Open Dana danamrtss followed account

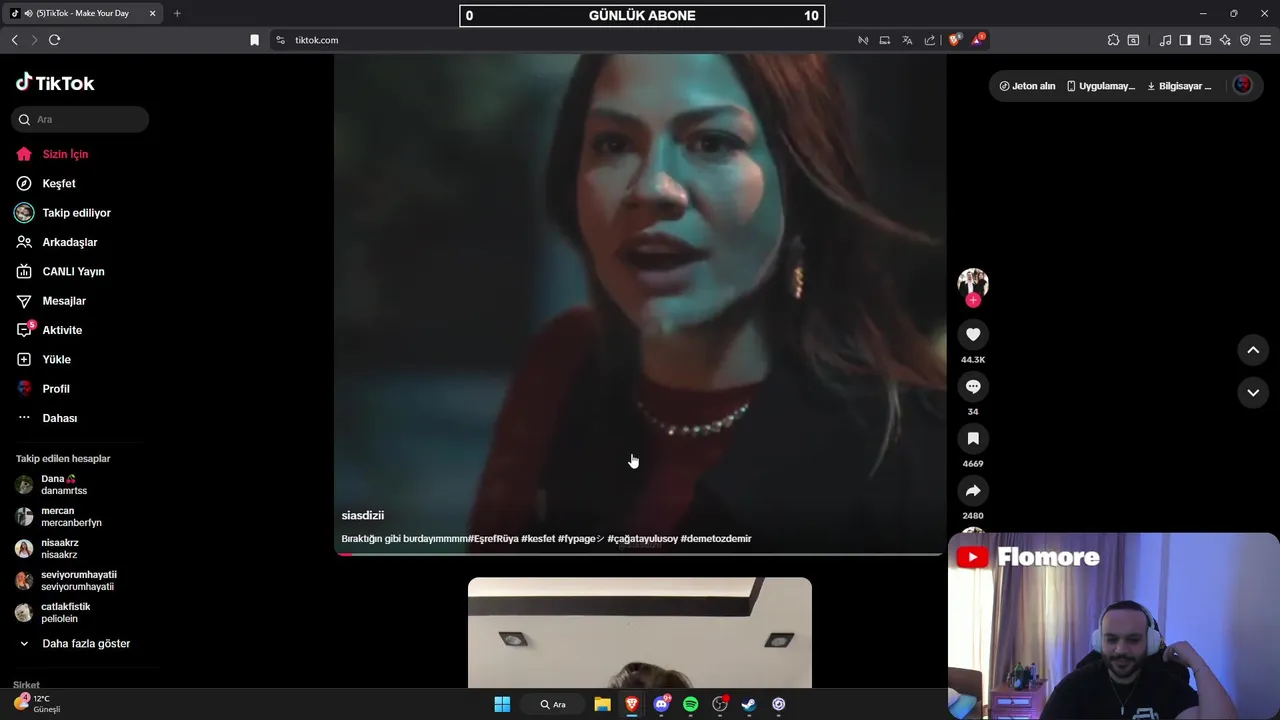pyautogui.click(x=64, y=485)
